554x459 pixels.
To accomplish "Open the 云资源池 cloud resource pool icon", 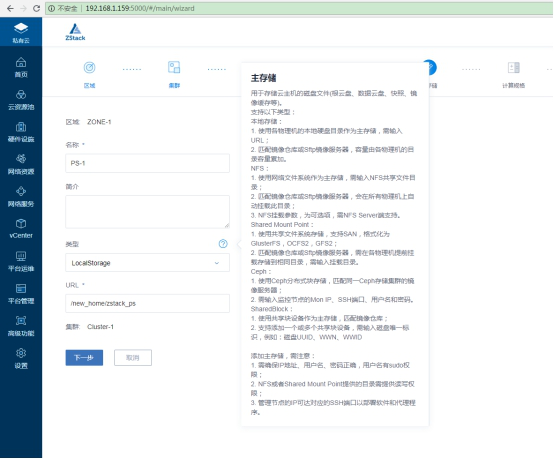I will tap(21, 95).
